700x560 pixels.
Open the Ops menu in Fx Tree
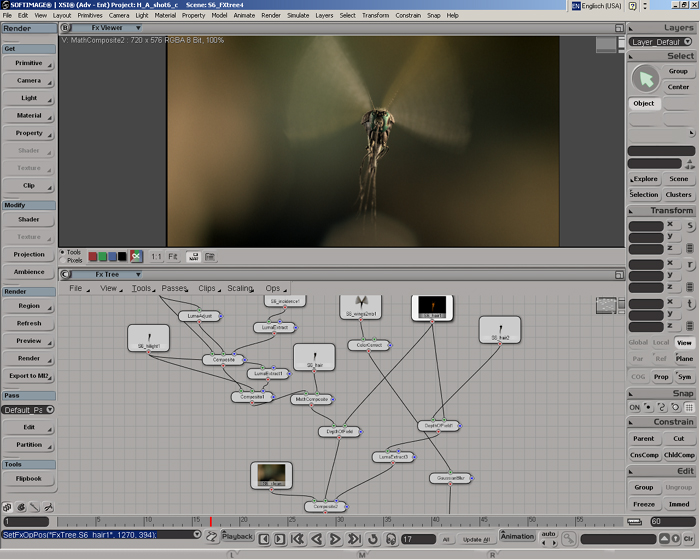(x=275, y=288)
